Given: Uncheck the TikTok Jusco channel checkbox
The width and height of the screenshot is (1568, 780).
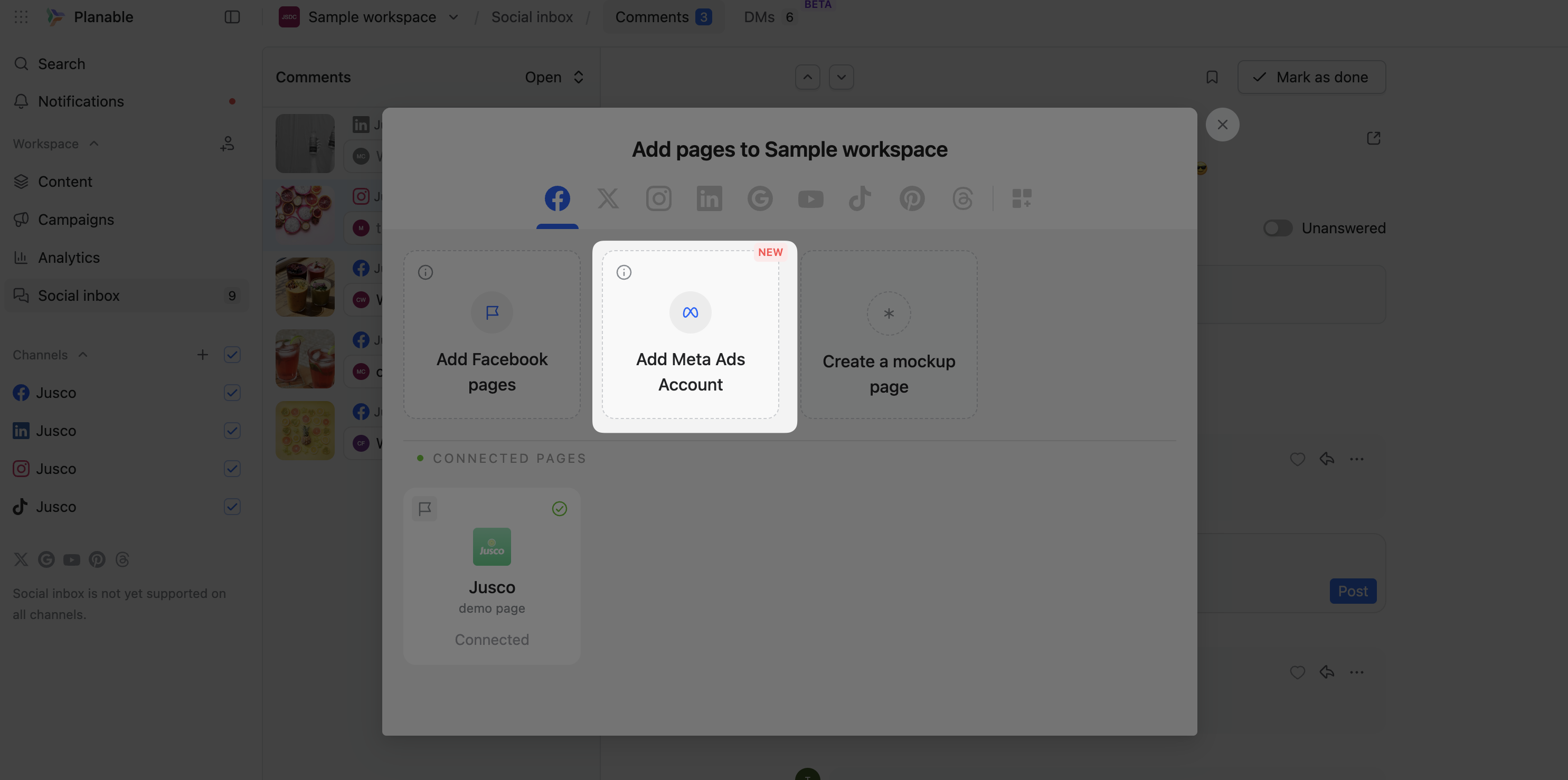Looking at the screenshot, I should pyautogui.click(x=232, y=507).
